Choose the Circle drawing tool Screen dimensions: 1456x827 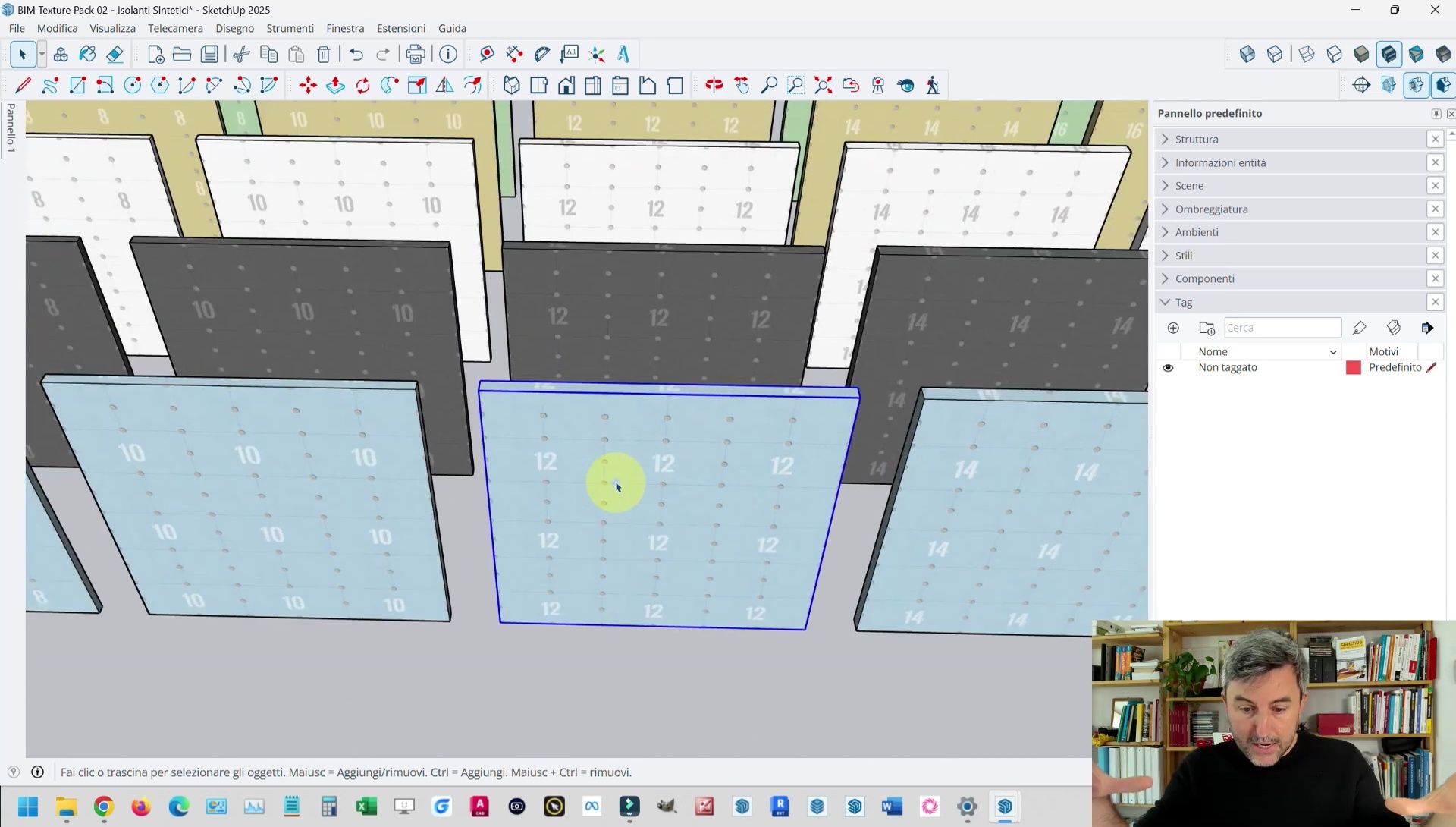(x=132, y=85)
